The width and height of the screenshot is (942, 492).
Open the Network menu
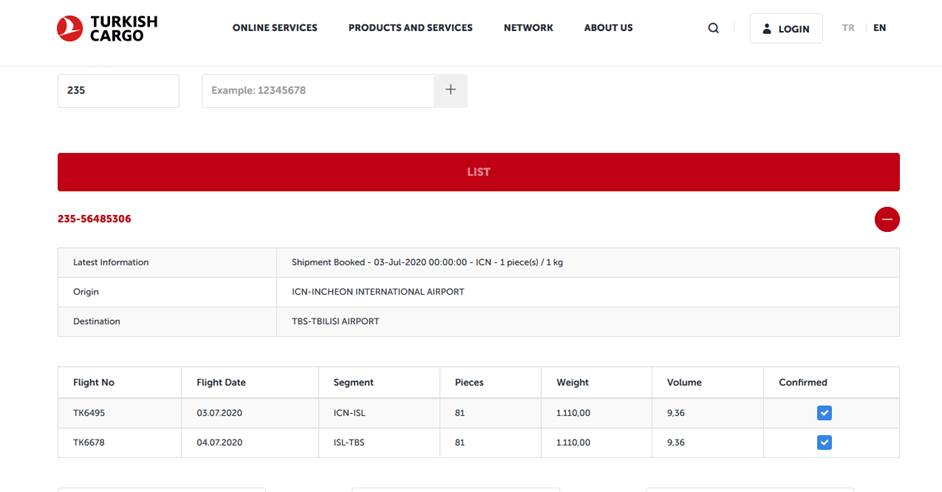point(528,28)
